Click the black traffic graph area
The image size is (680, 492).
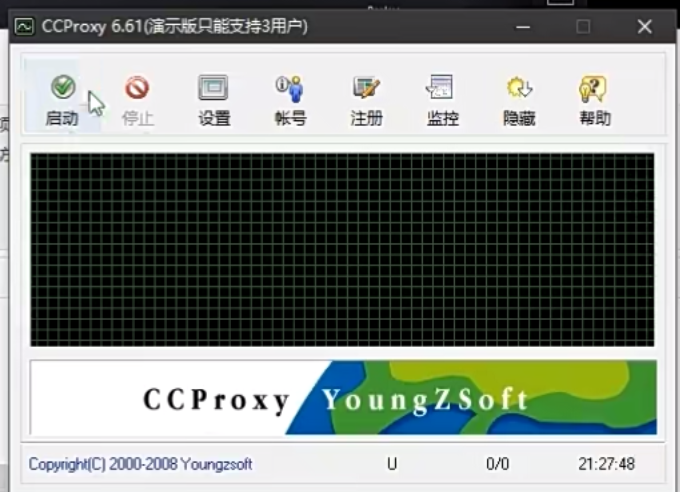click(342, 249)
